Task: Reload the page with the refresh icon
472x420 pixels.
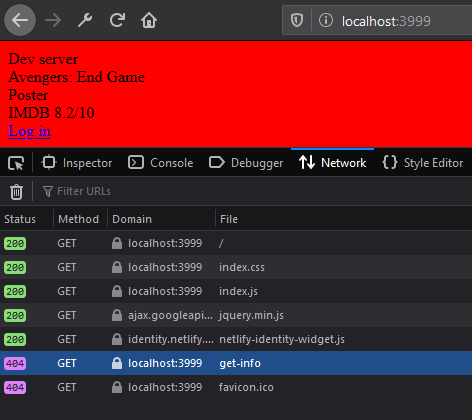Action: [x=117, y=20]
